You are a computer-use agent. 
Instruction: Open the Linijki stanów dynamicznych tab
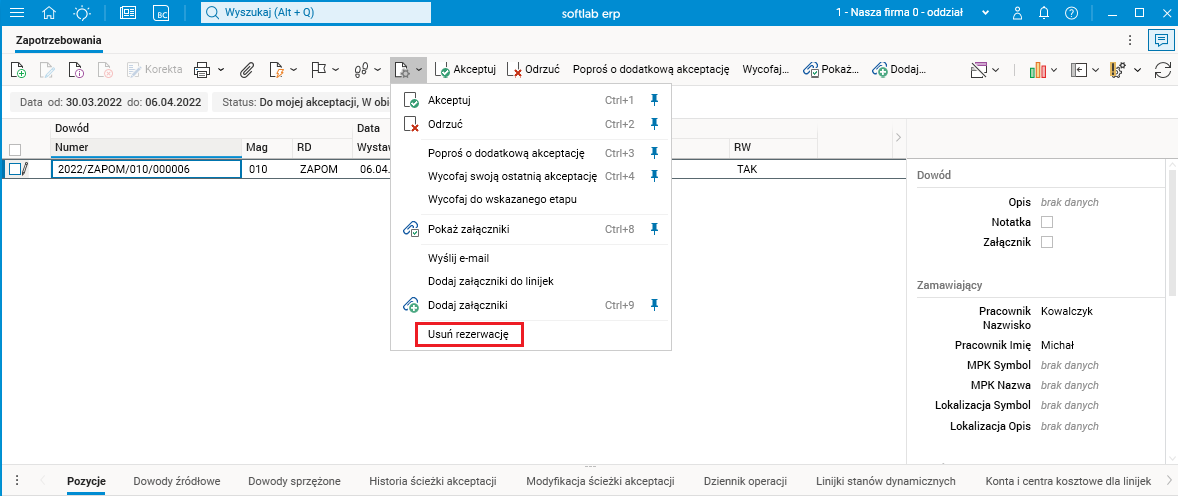tap(885, 481)
